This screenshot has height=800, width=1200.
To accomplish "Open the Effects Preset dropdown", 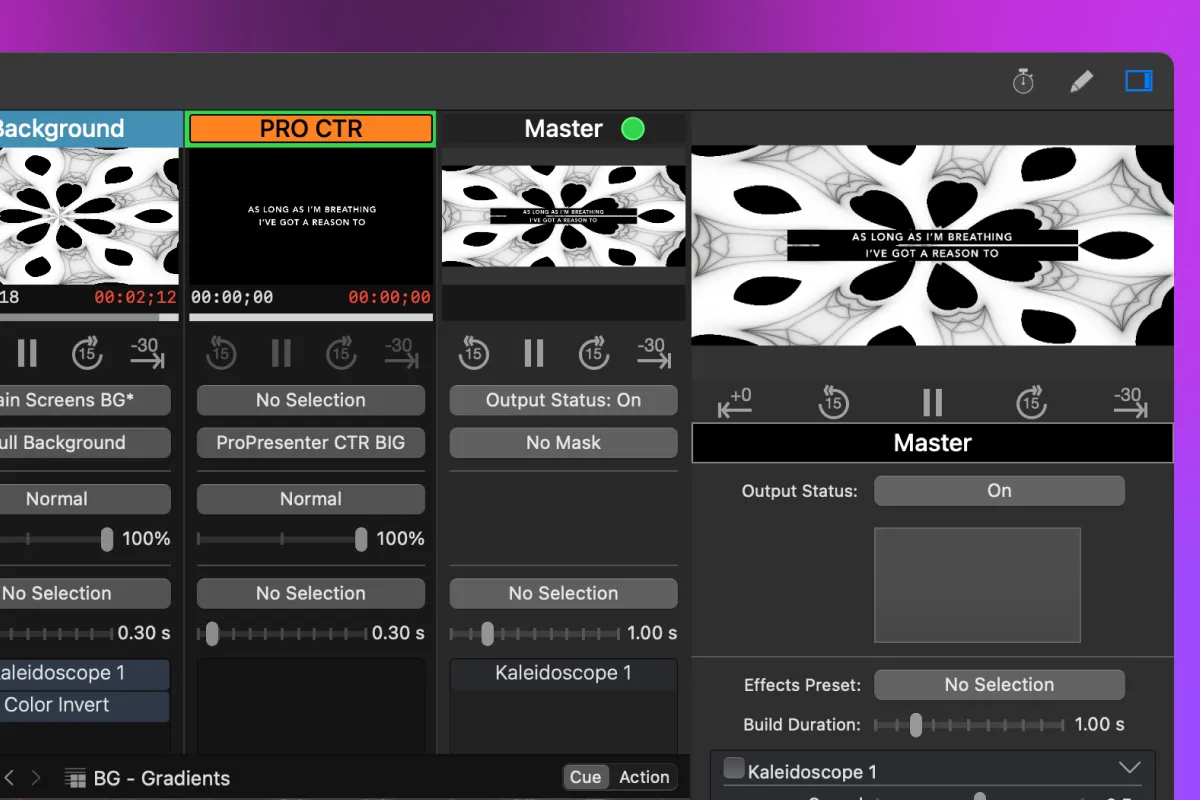I will tap(999, 685).
